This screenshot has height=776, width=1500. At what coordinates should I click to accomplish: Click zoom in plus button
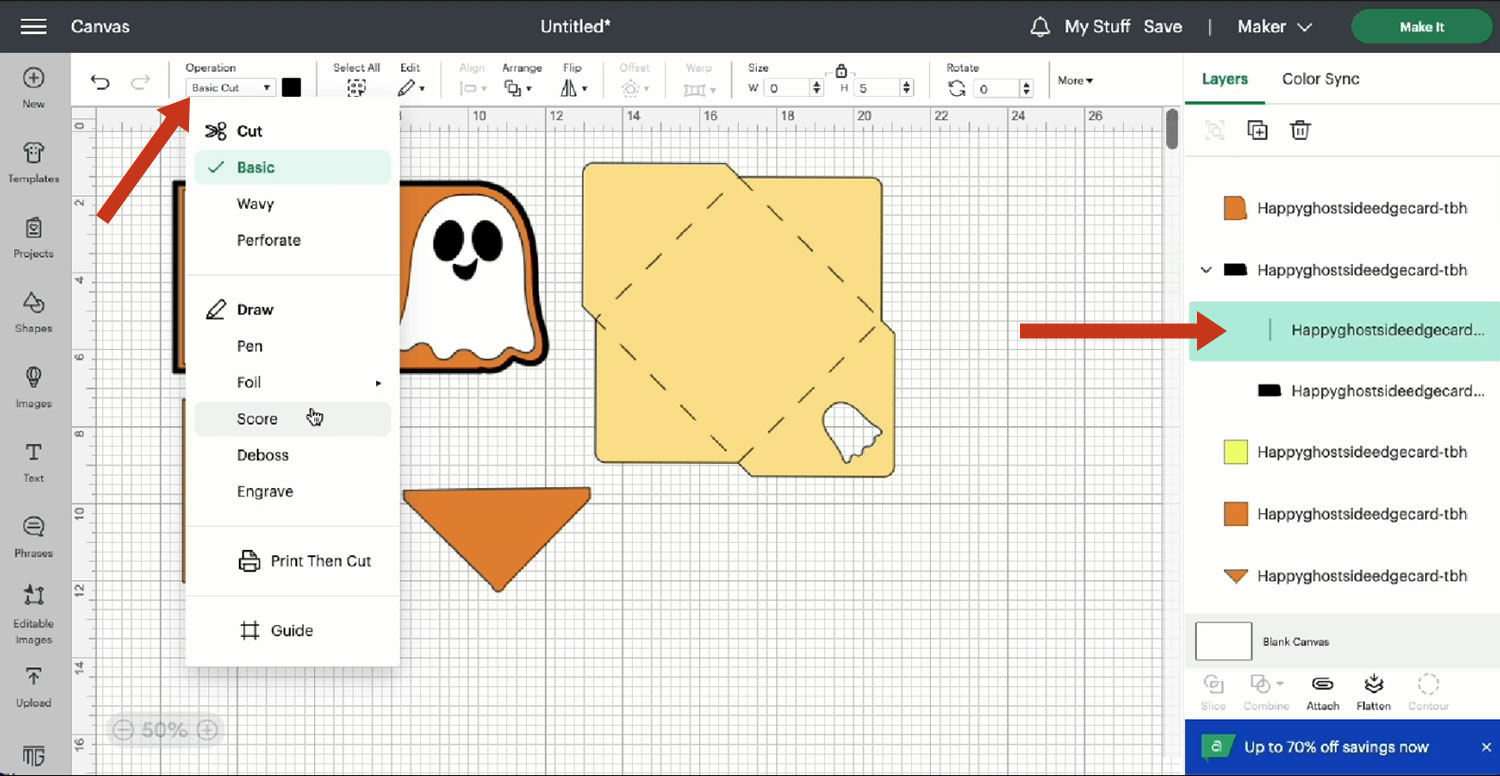[208, 730]
